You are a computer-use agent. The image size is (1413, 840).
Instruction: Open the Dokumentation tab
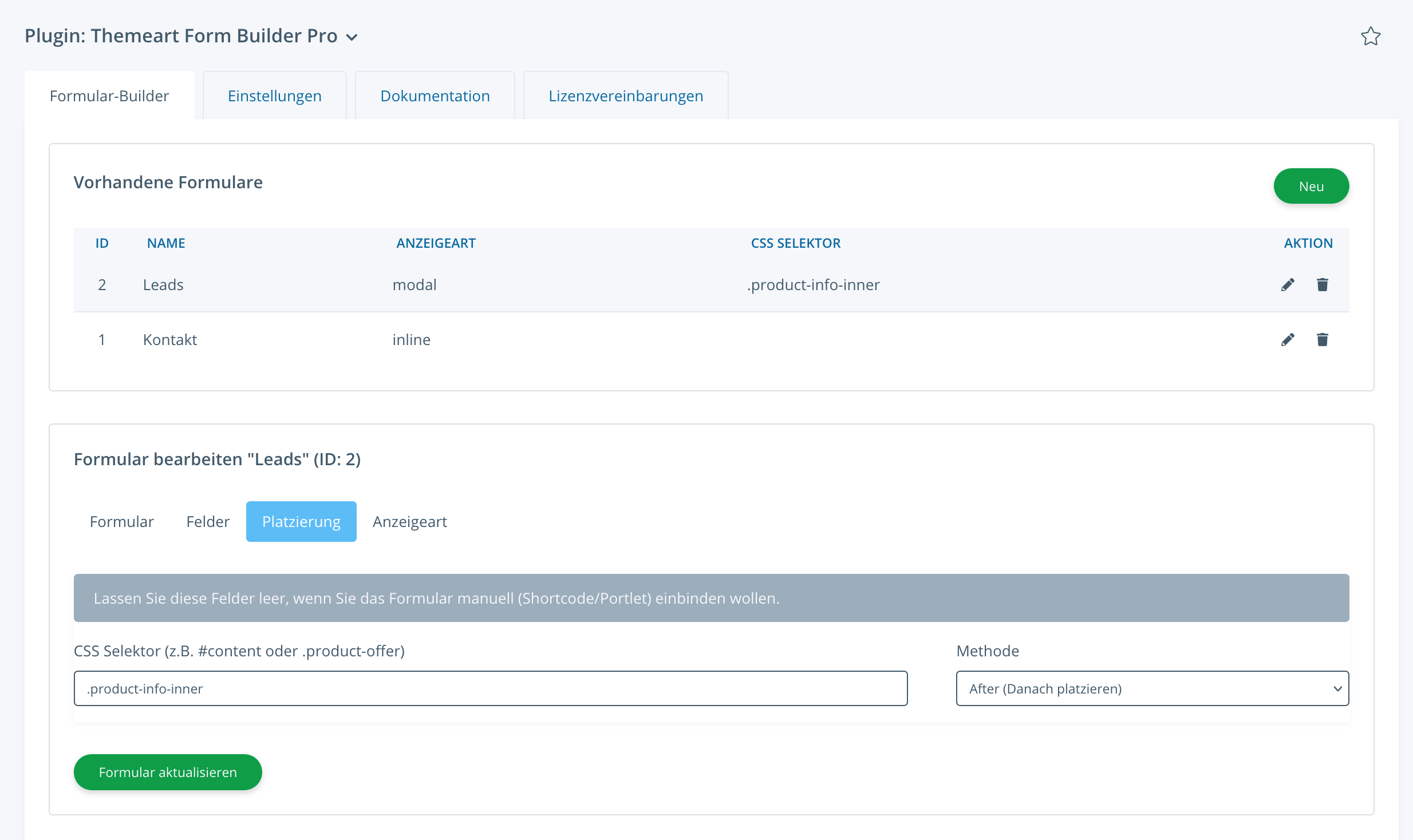click(x=435, y=96)
